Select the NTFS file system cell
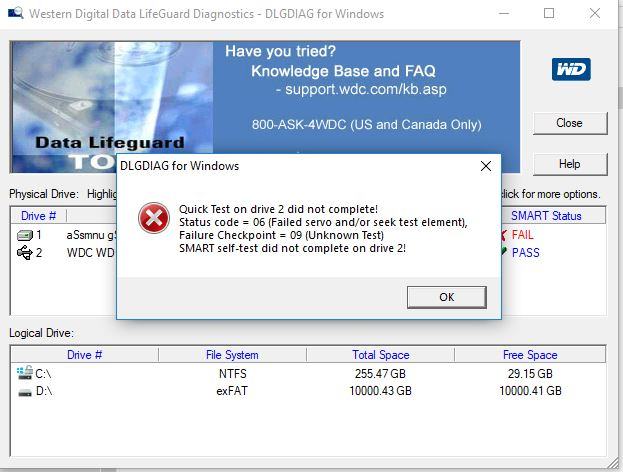Image resolution: width=623 pixels, height=472 pixels. (232, 373)
